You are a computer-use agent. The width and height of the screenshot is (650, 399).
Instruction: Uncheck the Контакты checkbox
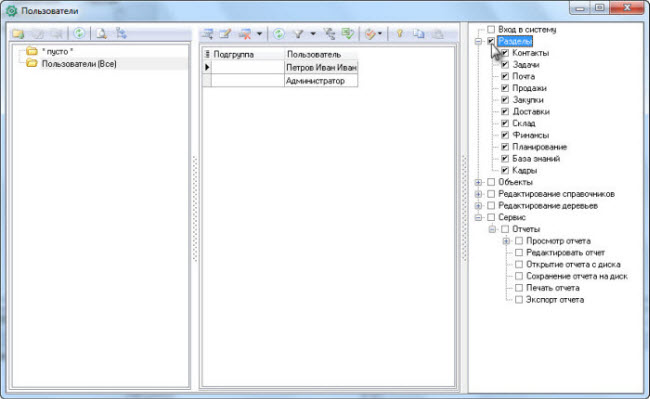coord(505,53)
